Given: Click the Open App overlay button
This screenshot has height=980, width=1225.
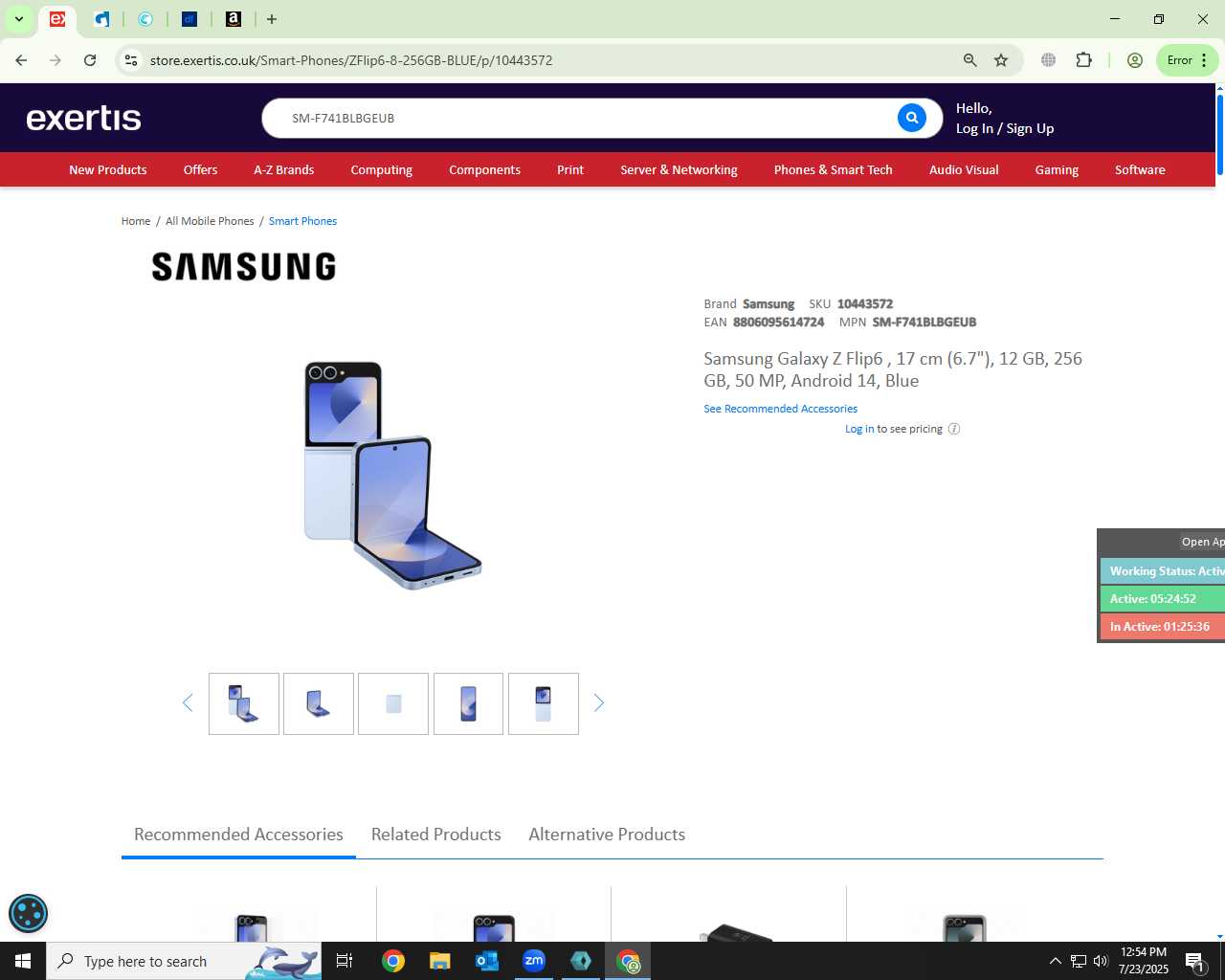Looking at the screenshot, I should coord(1202,542).
